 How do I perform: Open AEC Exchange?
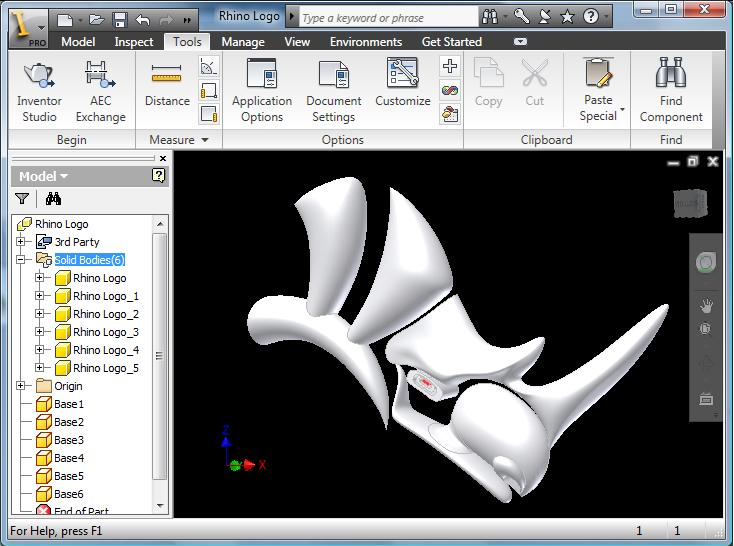point(100,92)
